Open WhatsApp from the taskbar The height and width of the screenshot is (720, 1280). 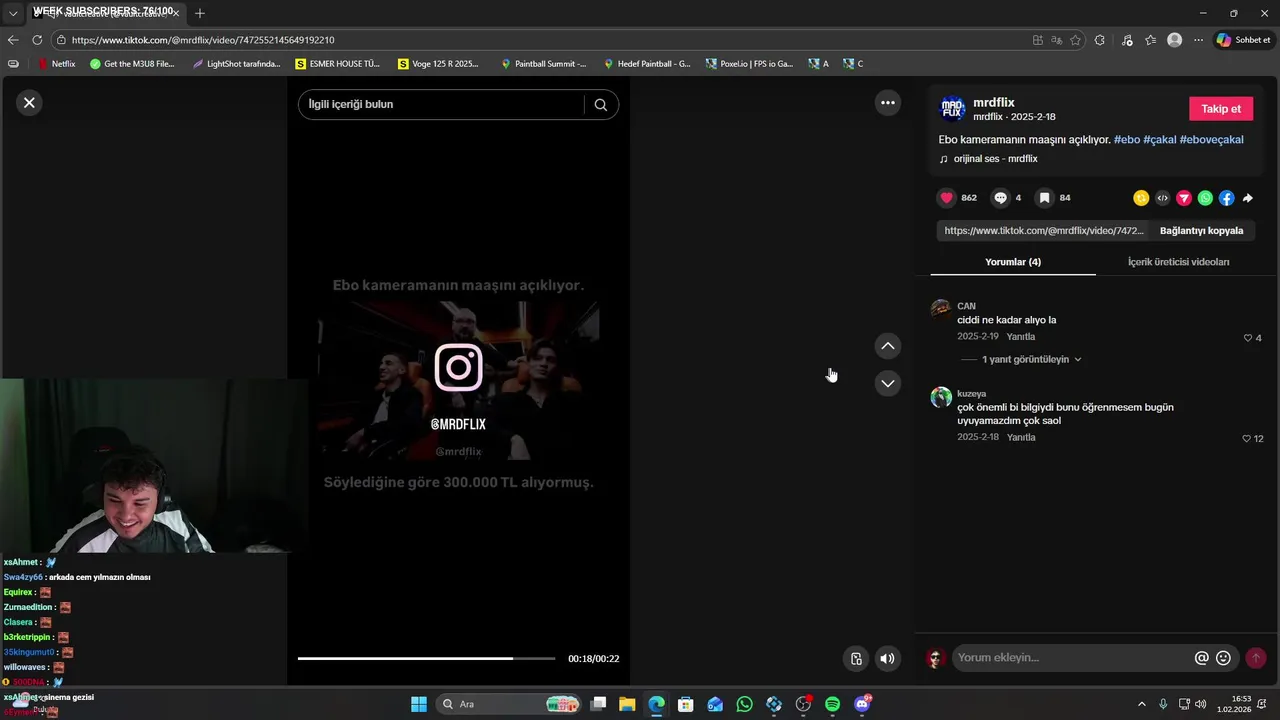click(x=744, y=704)
